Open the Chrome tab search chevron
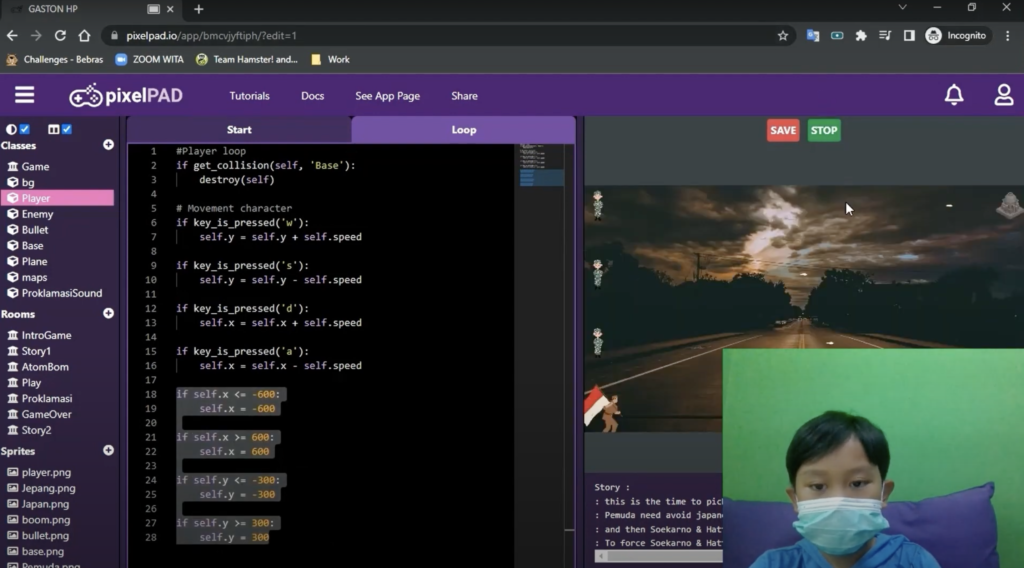1024x568 pixels. (x=902, y=8)
